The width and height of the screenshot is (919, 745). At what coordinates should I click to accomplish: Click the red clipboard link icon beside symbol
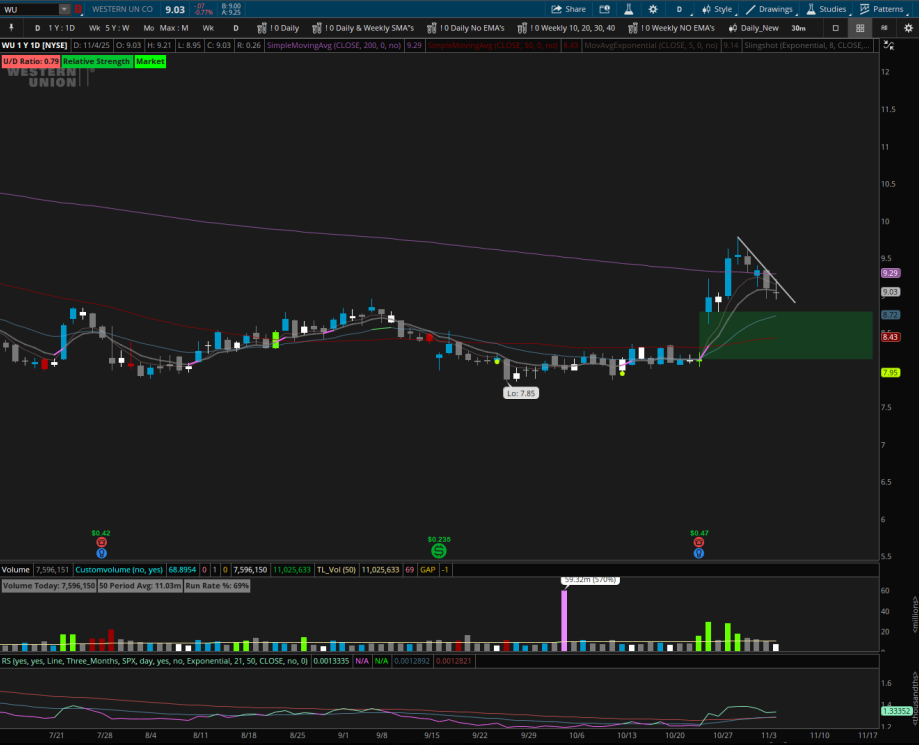tap(78, 9)
